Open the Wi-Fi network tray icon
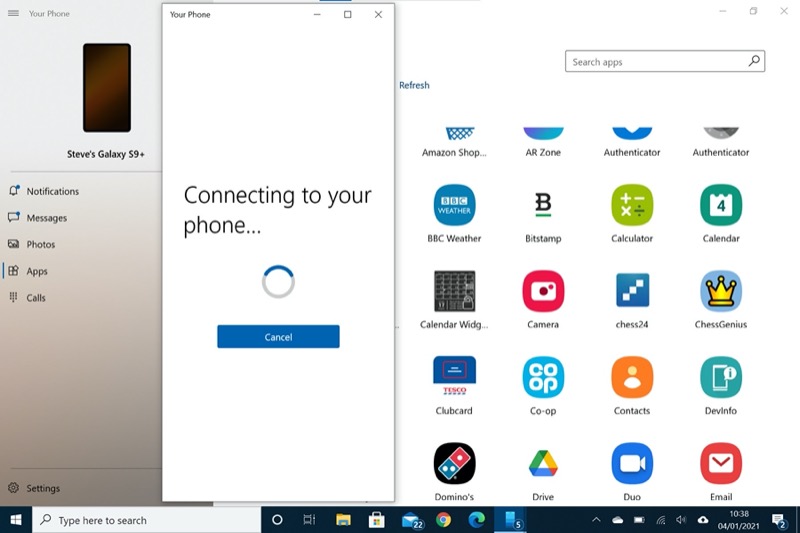This screenshot has height=533, width=800. click(x=660, y=520)
